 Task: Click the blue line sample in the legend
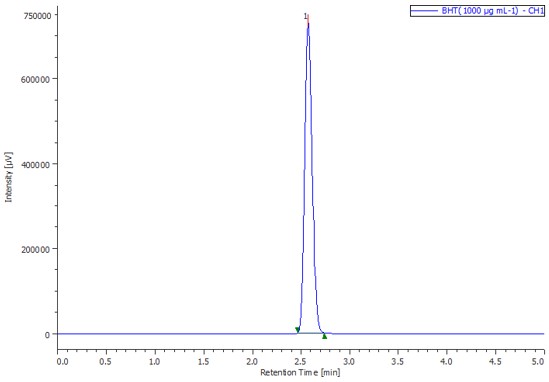[x=424, y=11]
